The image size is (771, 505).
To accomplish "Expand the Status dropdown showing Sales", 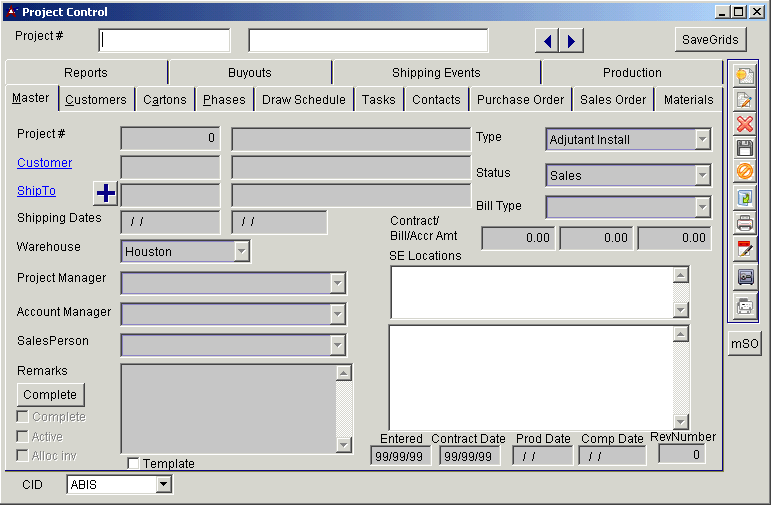I will click(x=702, y=175).
